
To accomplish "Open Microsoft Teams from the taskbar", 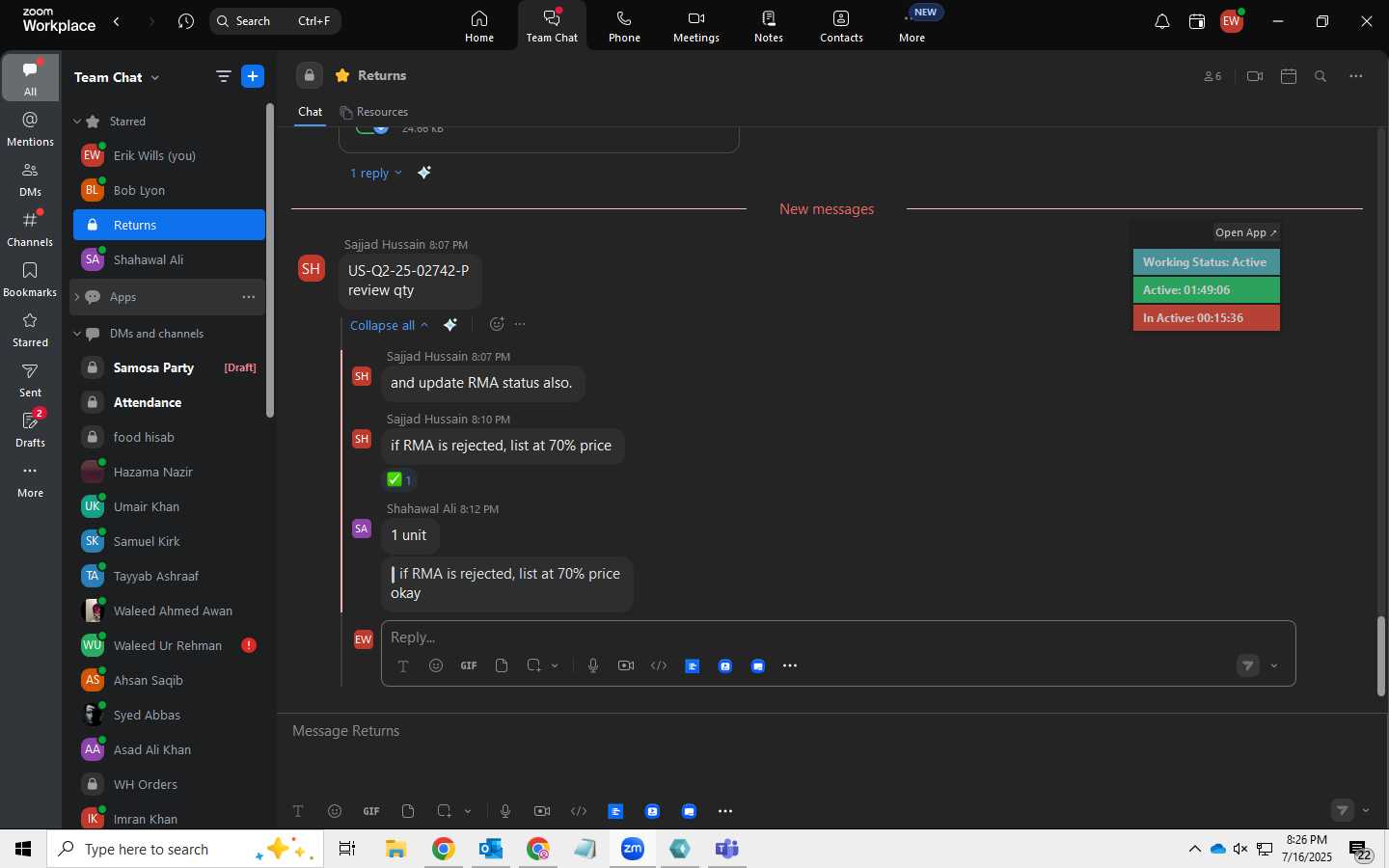I will click(x=726, y=849).
